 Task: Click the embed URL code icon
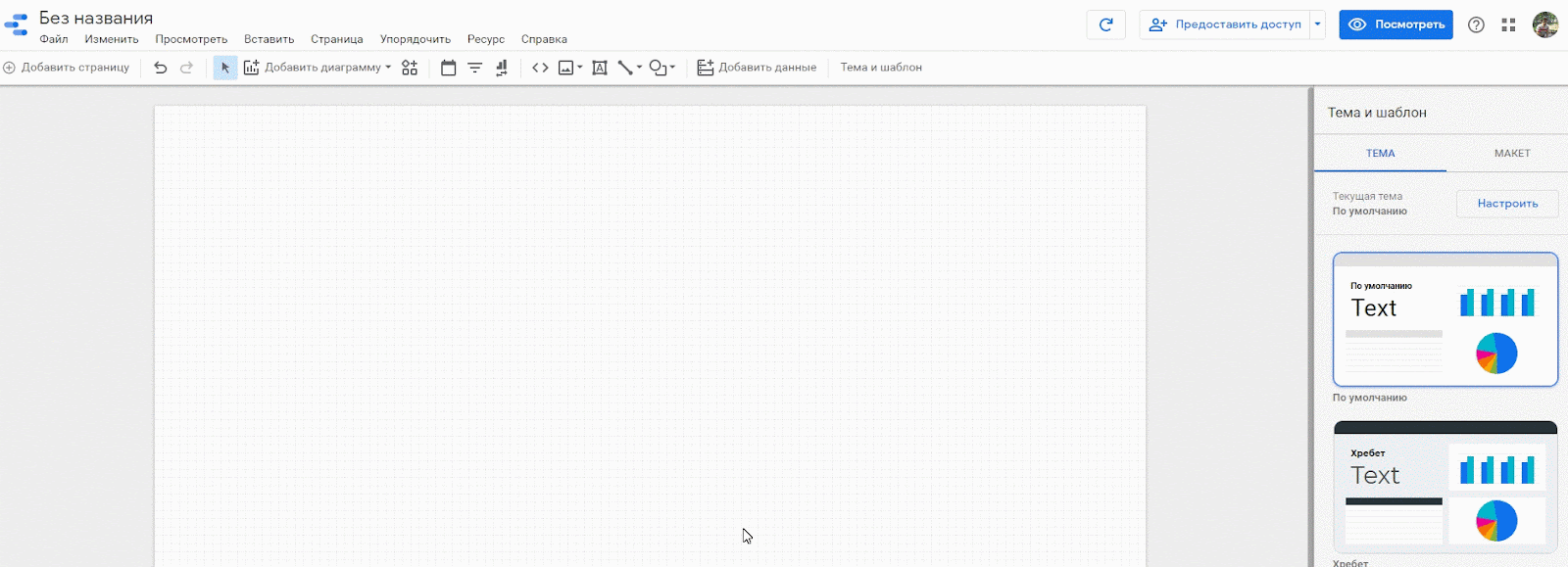click(540, 68)
